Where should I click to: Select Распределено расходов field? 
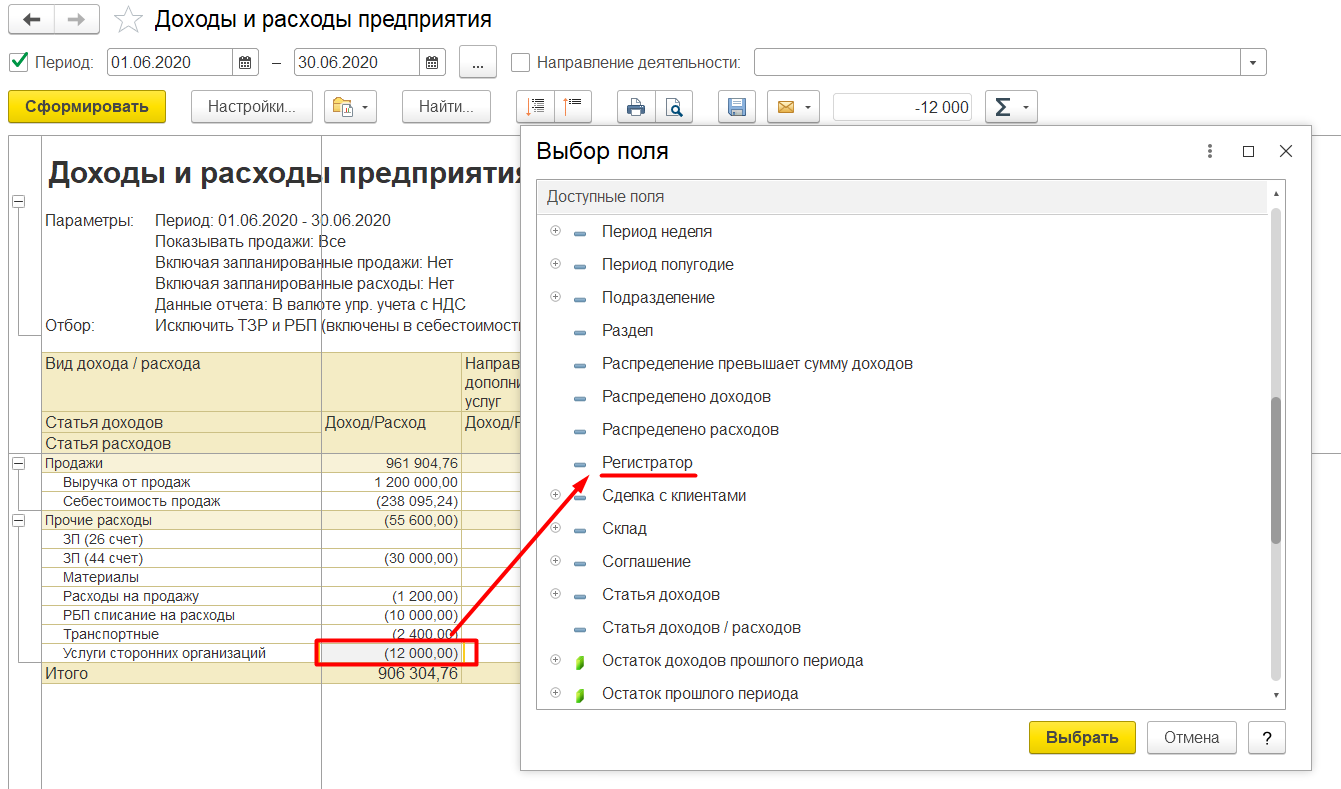coord(690,429)
